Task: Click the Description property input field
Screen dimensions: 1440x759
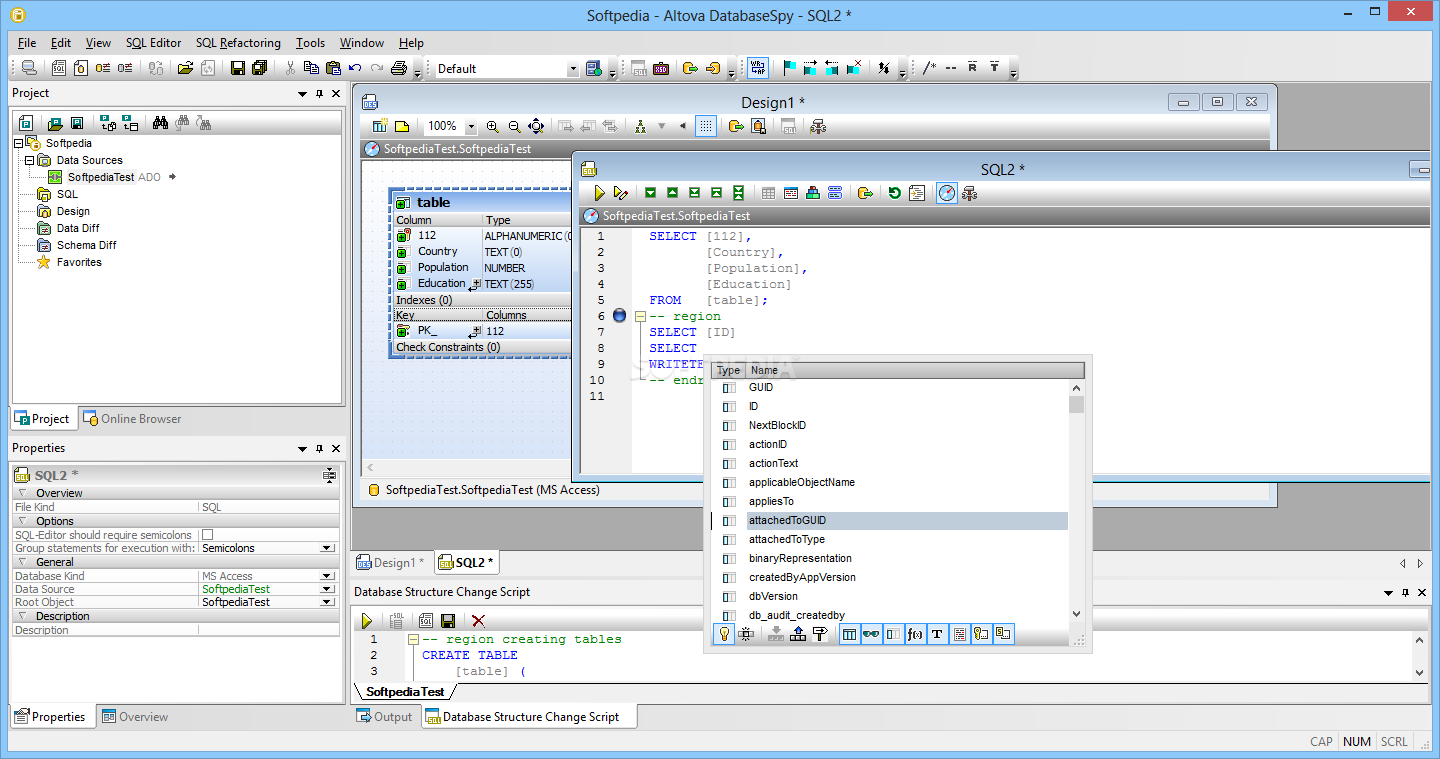Action: point(268,630)
